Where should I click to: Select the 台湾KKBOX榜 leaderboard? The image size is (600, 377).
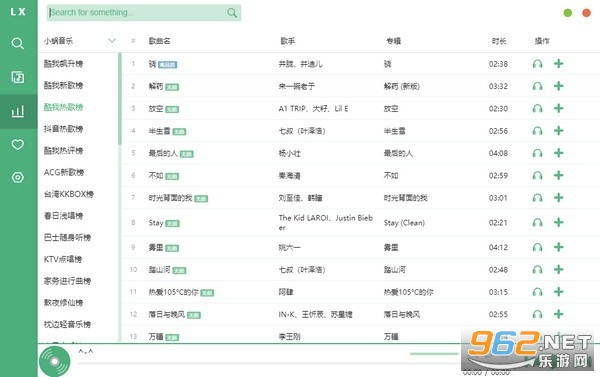tap(69, 194)
